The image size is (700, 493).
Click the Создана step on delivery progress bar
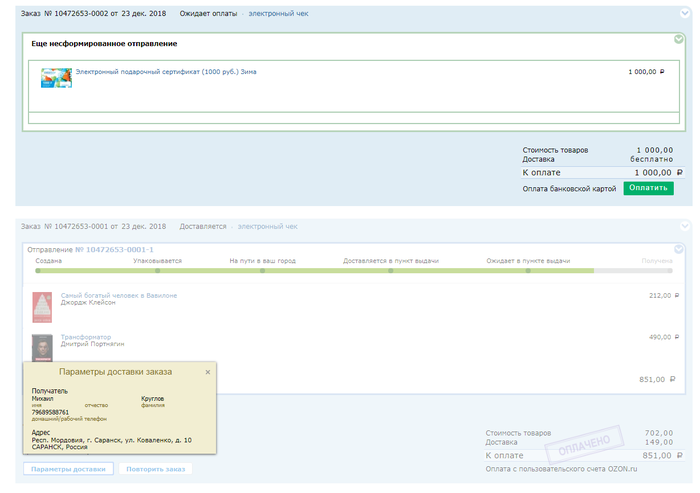click(x=39, y=270)
